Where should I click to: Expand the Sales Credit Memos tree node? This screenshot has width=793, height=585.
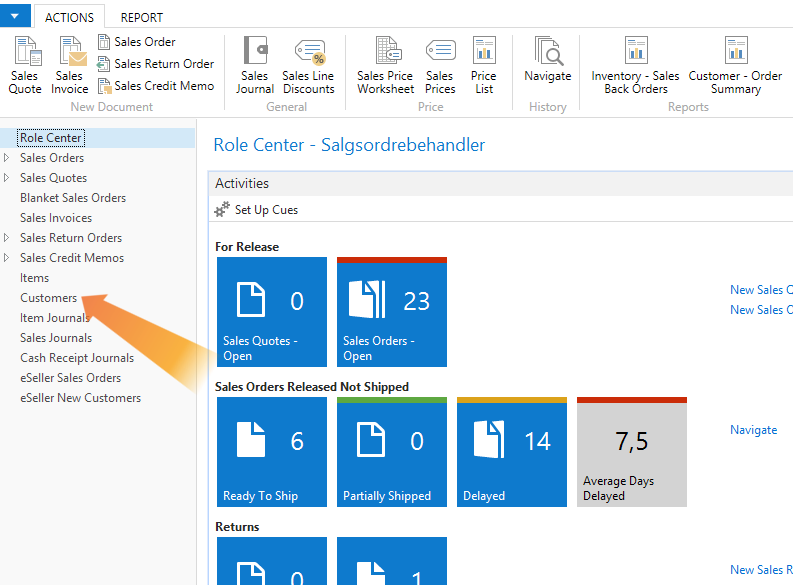7,258
